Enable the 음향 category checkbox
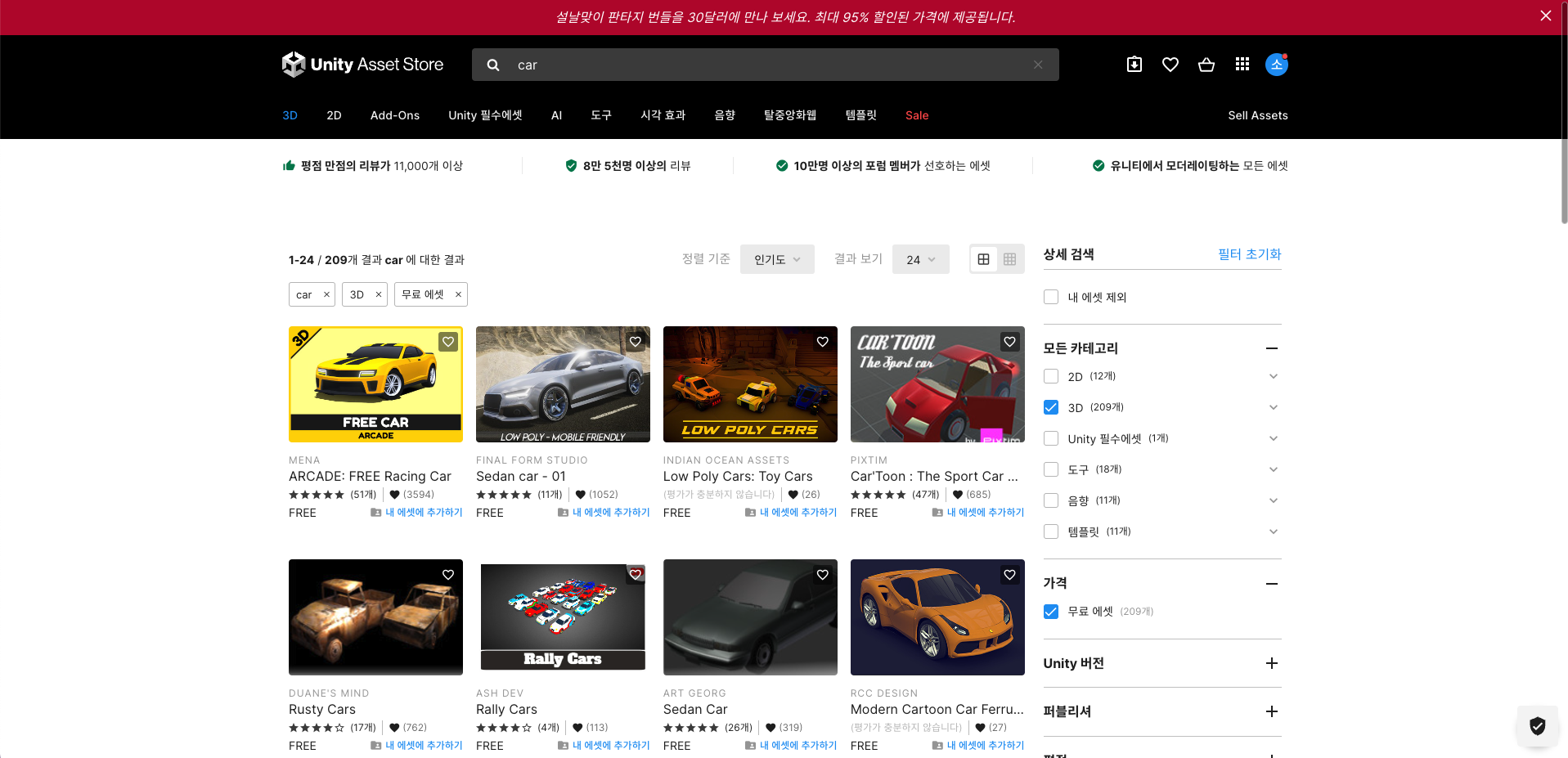This screenshot has height=758, width=1568. coord(1051,500)
